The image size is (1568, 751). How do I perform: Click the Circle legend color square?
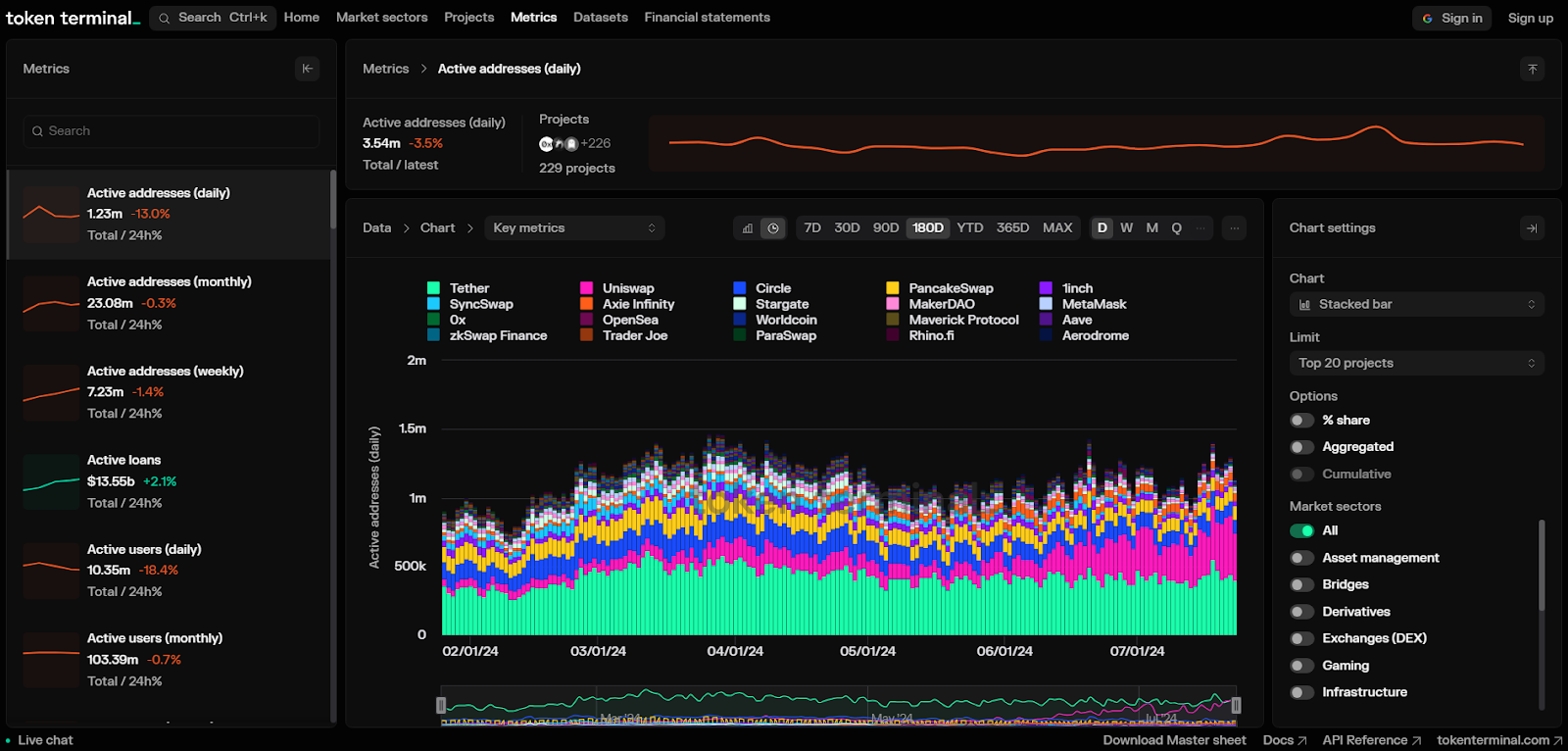740,288
